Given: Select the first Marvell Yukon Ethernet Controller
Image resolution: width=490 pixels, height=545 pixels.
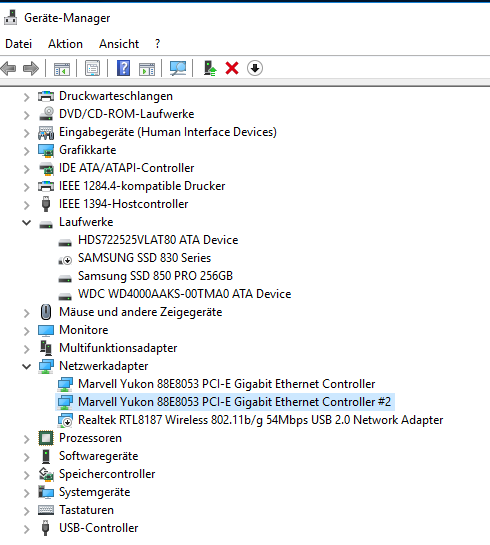Looking at the screenshot, I should tap(227, 384).
